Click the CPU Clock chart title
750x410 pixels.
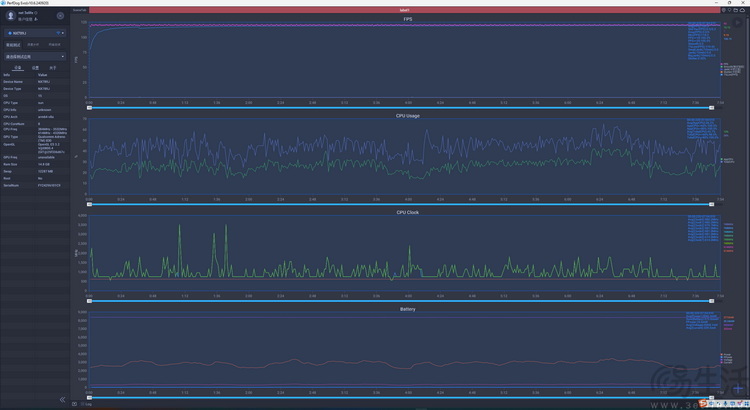(408, 212)
